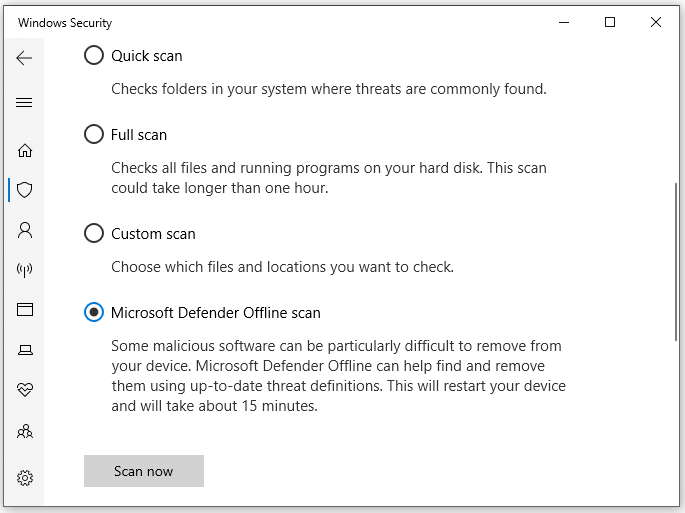Image resolution: width=685 pixels, height=513 pixels.
Task: Select the Custom scan radio button
Action: pos(94,233)
